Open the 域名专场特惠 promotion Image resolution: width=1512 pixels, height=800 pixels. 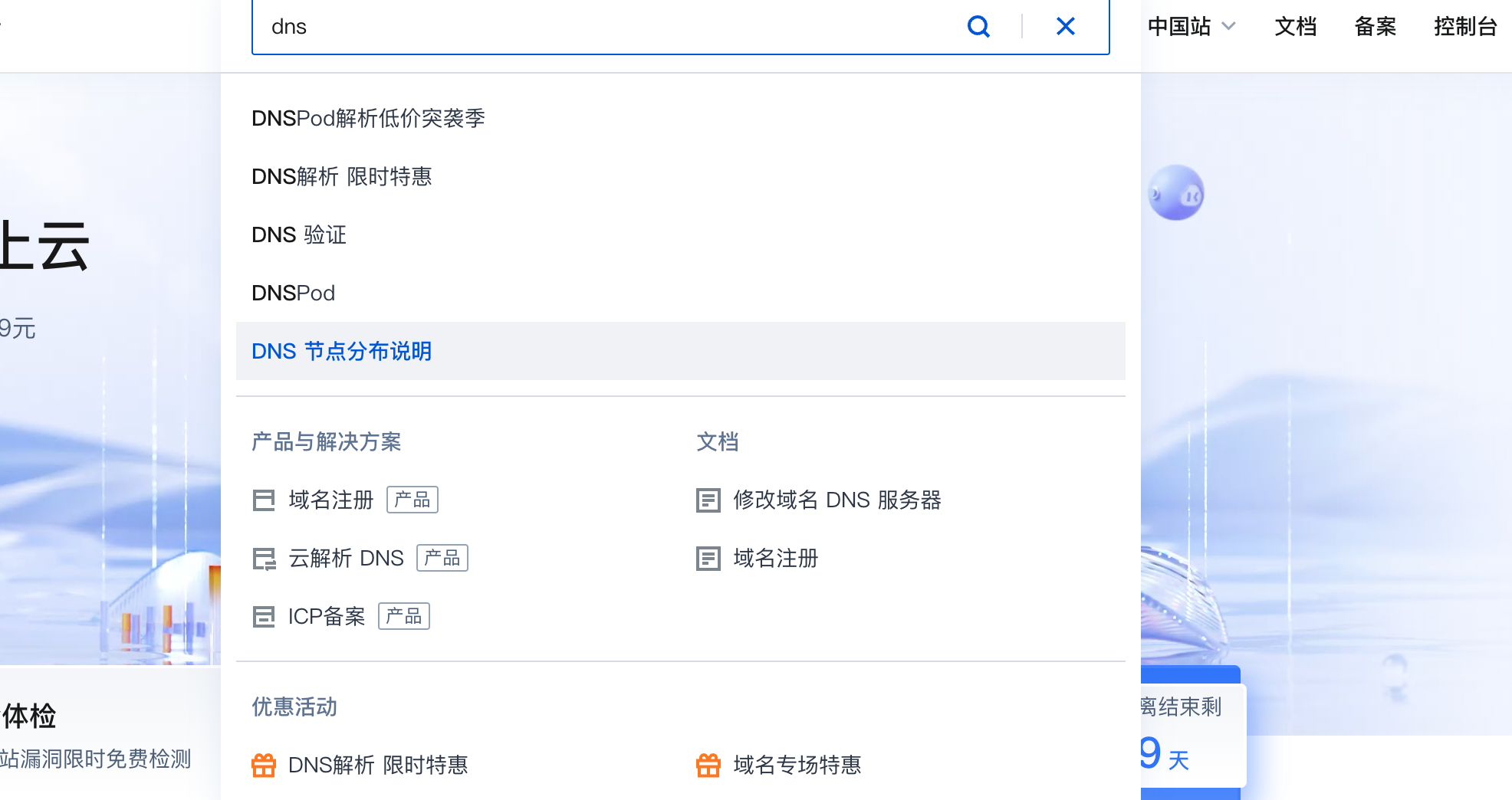797,765
